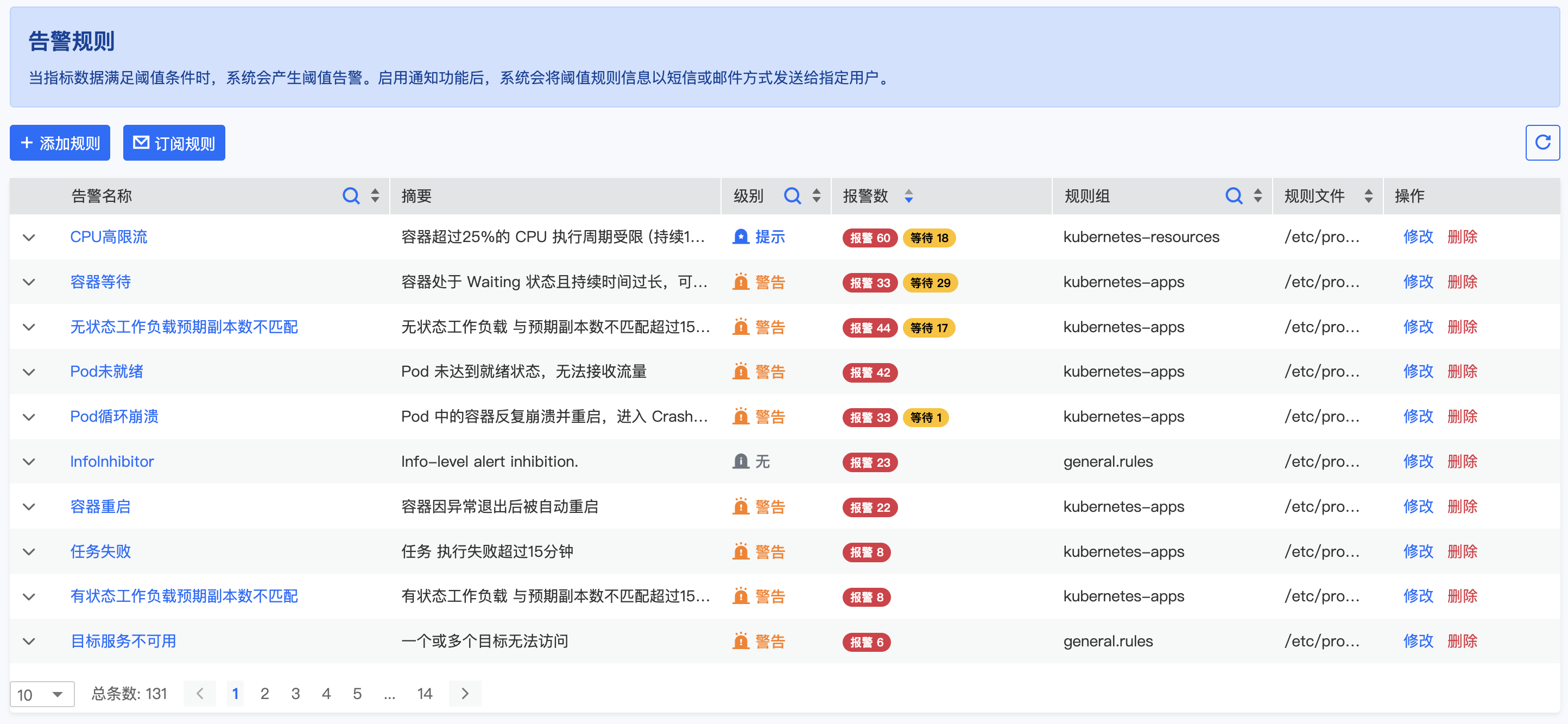
Task: Expand the InfoInhibitor row details
Action: pyautogui.click(x=29, y=462)
